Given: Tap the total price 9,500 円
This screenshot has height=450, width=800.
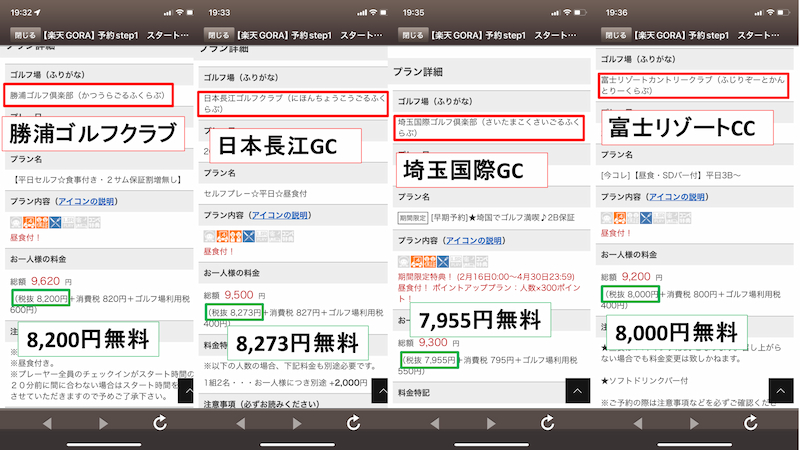Looking at the screenshot, I should [x=234, y=295].
